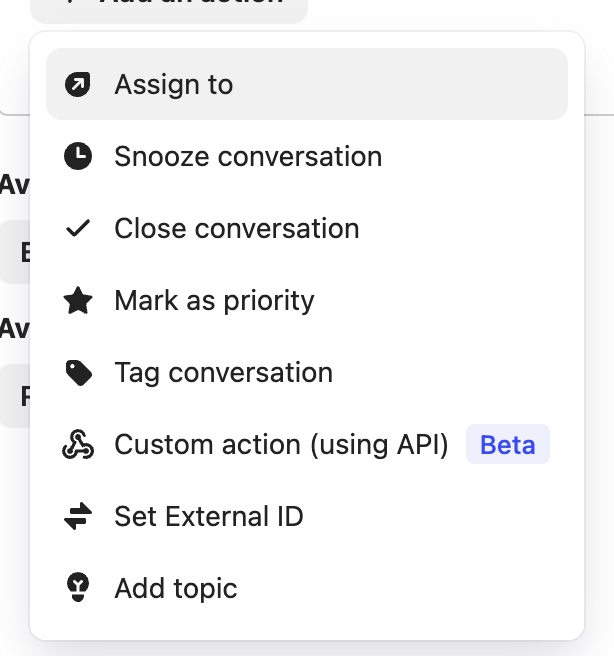The height and width of the screenshot is (656, 614).
Task: Pick "Close conversation" action label
Action: coord(237,229)
